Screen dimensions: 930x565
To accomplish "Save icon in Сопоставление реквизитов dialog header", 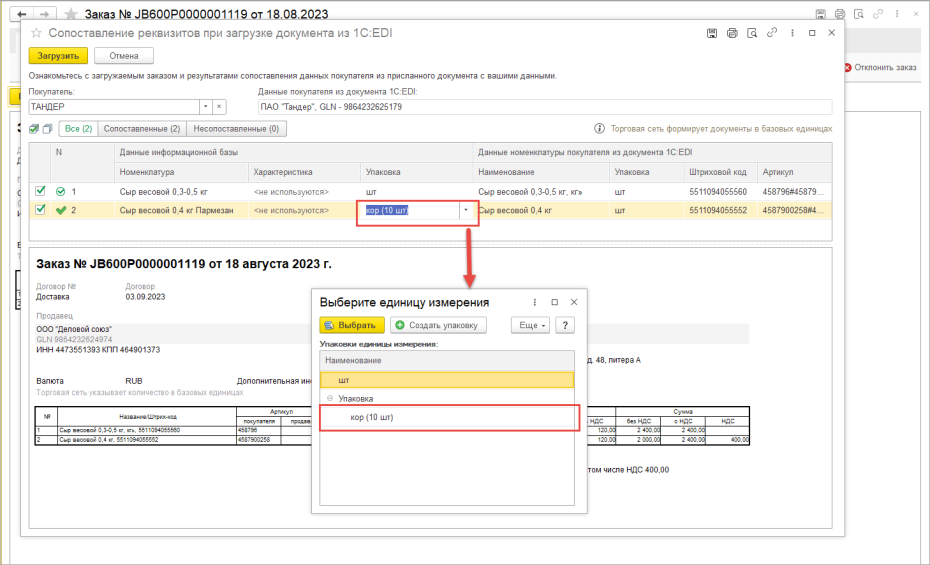I will pos(712,33).
